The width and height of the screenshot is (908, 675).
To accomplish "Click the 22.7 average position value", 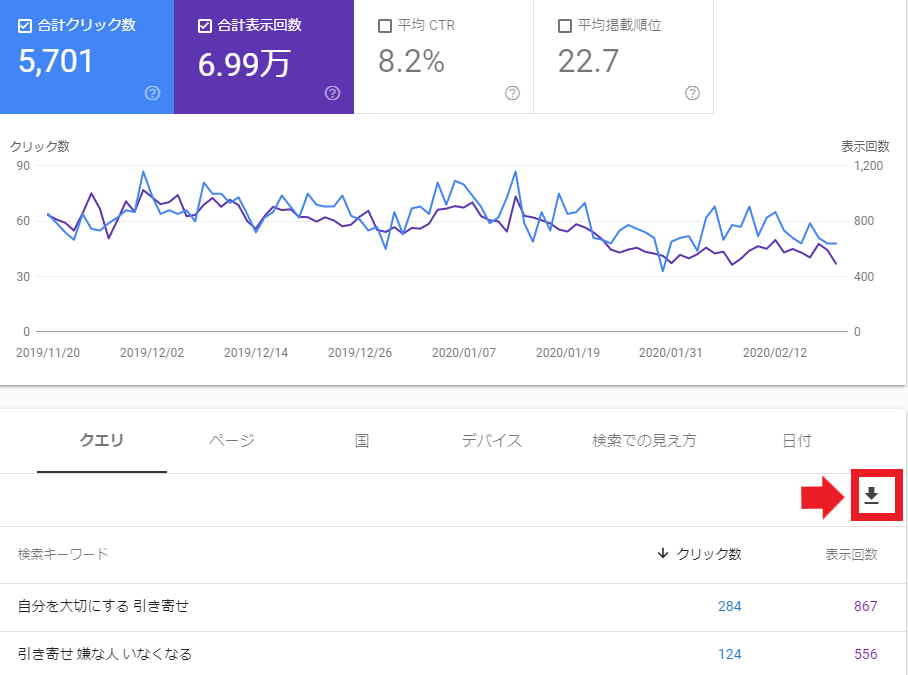I will click(x=588, y=61).
